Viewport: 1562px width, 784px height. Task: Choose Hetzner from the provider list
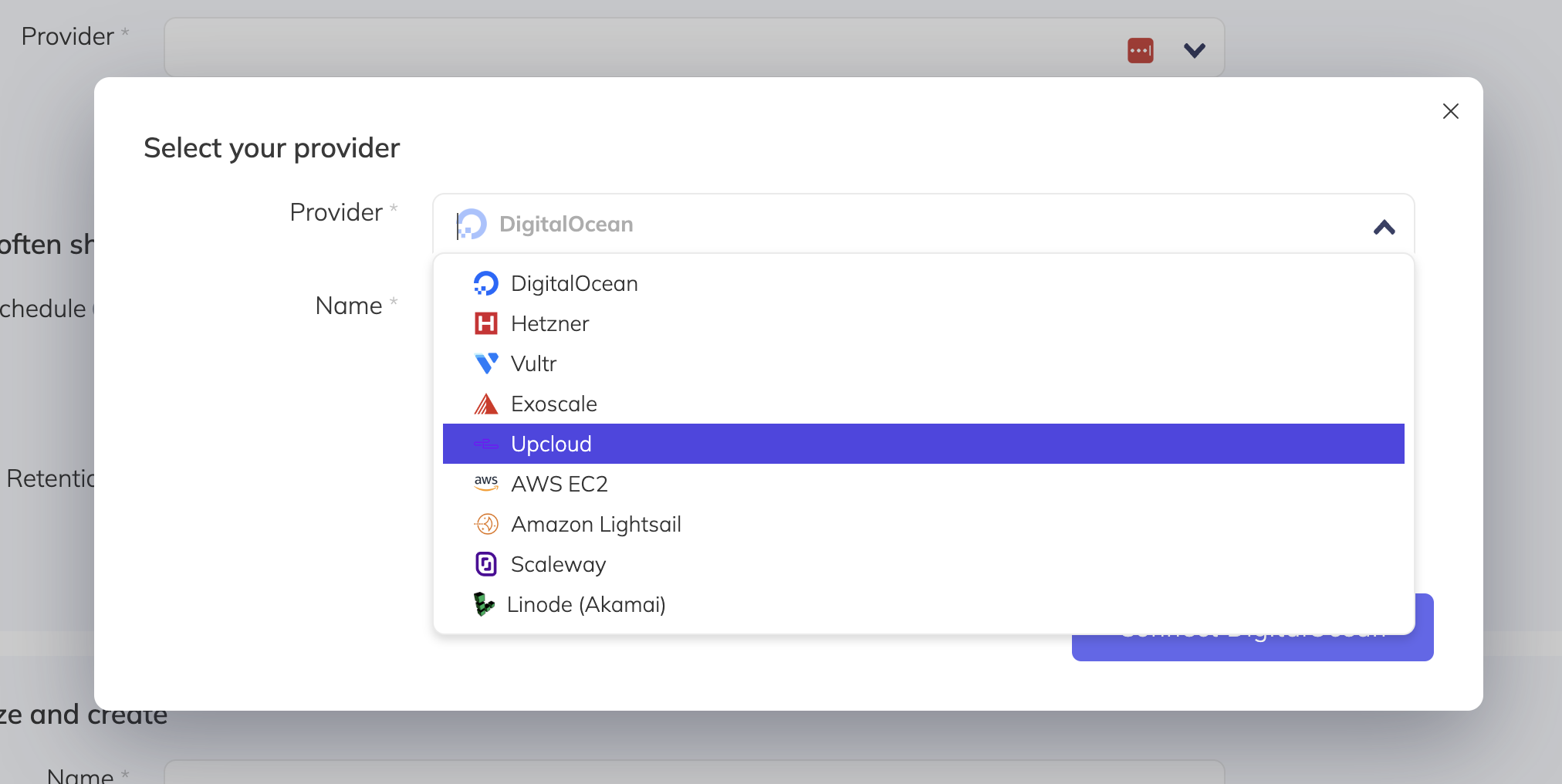coord(549,323)
